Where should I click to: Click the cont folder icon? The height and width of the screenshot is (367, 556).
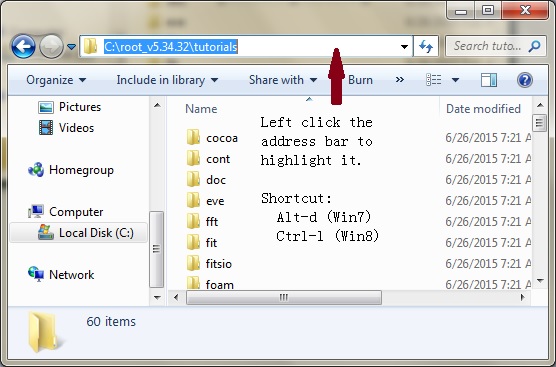(x=193, y=158)
